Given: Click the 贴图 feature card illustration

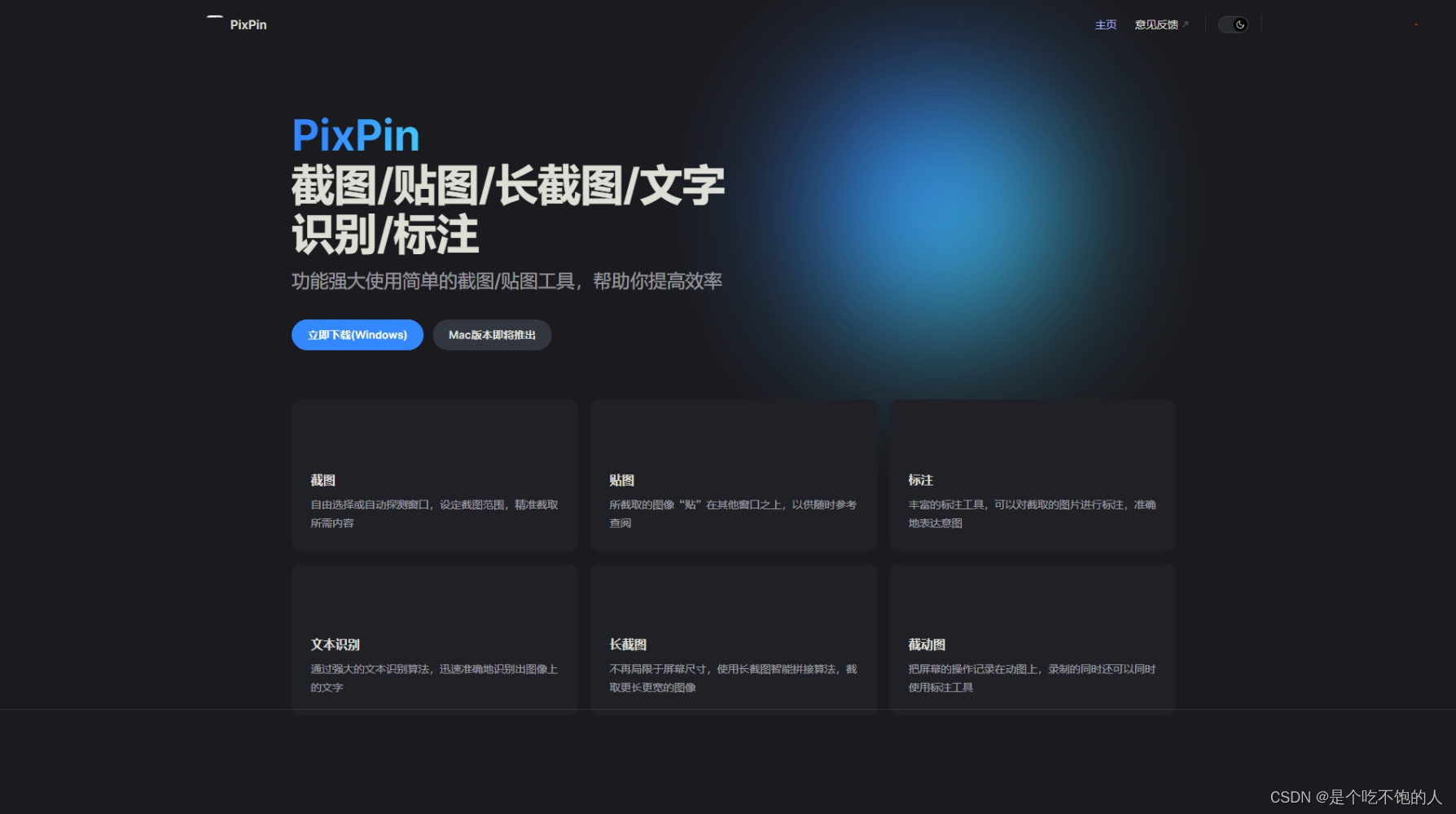Looking at the screenshot, I should point(733,432).
